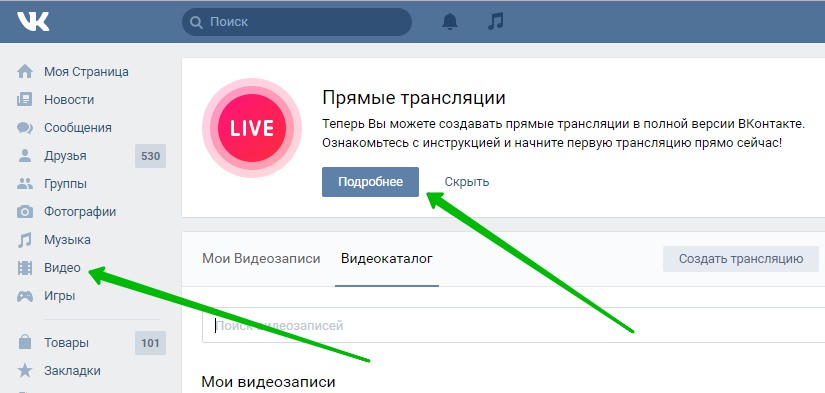Open the notifications bell icon
825x393 pixels.
coord(450,22)
